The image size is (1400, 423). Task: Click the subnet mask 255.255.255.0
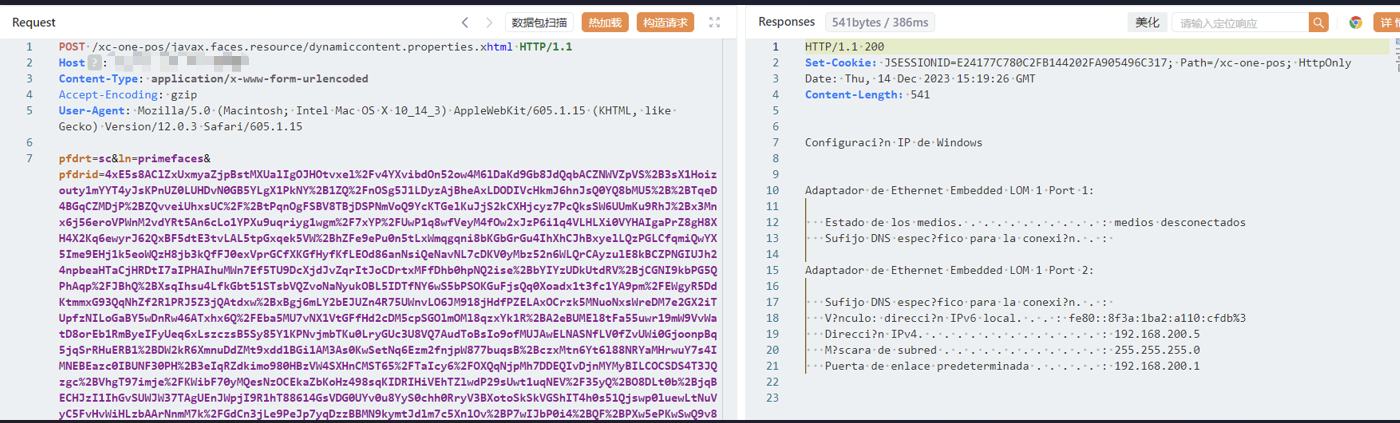pyautogui.click(x=1158, y=351)
